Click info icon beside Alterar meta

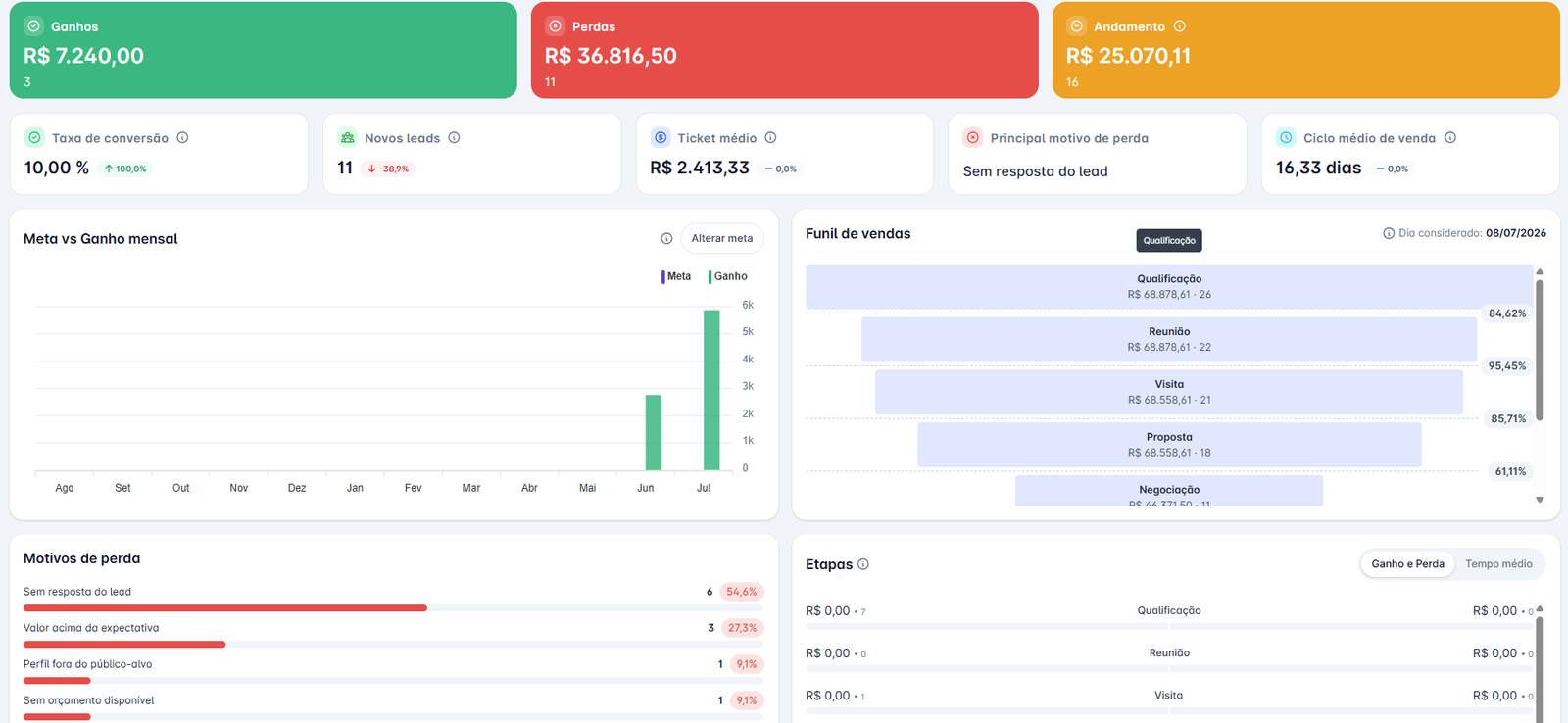pos(666,238)
